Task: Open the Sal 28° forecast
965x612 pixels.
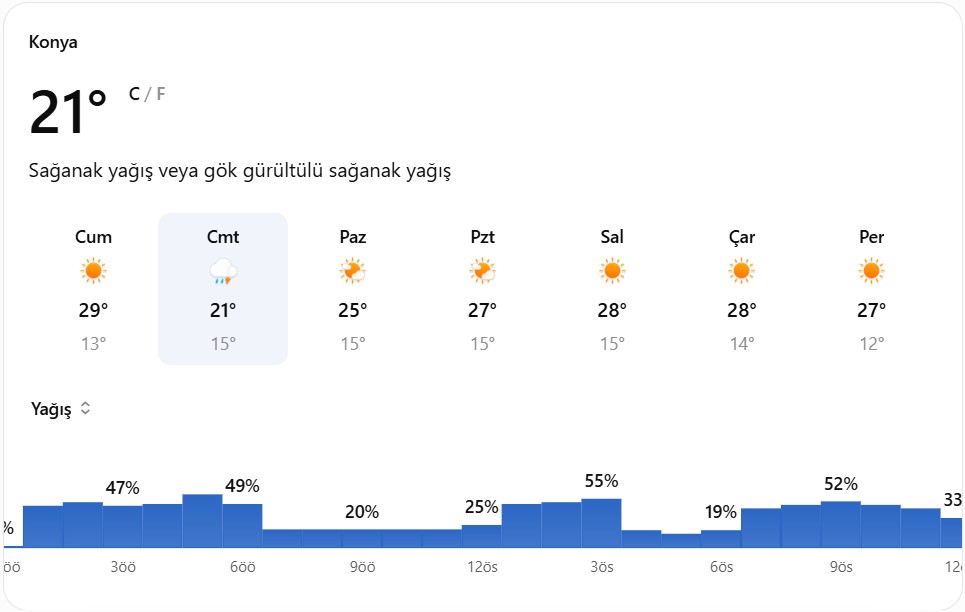Action: [612, 289]
